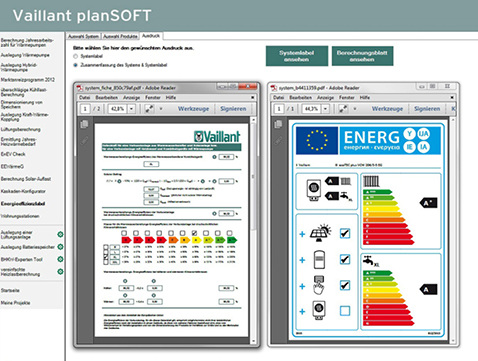Open zoom percentage dropdown in system_fiche PDF window

tap(132, 109)
